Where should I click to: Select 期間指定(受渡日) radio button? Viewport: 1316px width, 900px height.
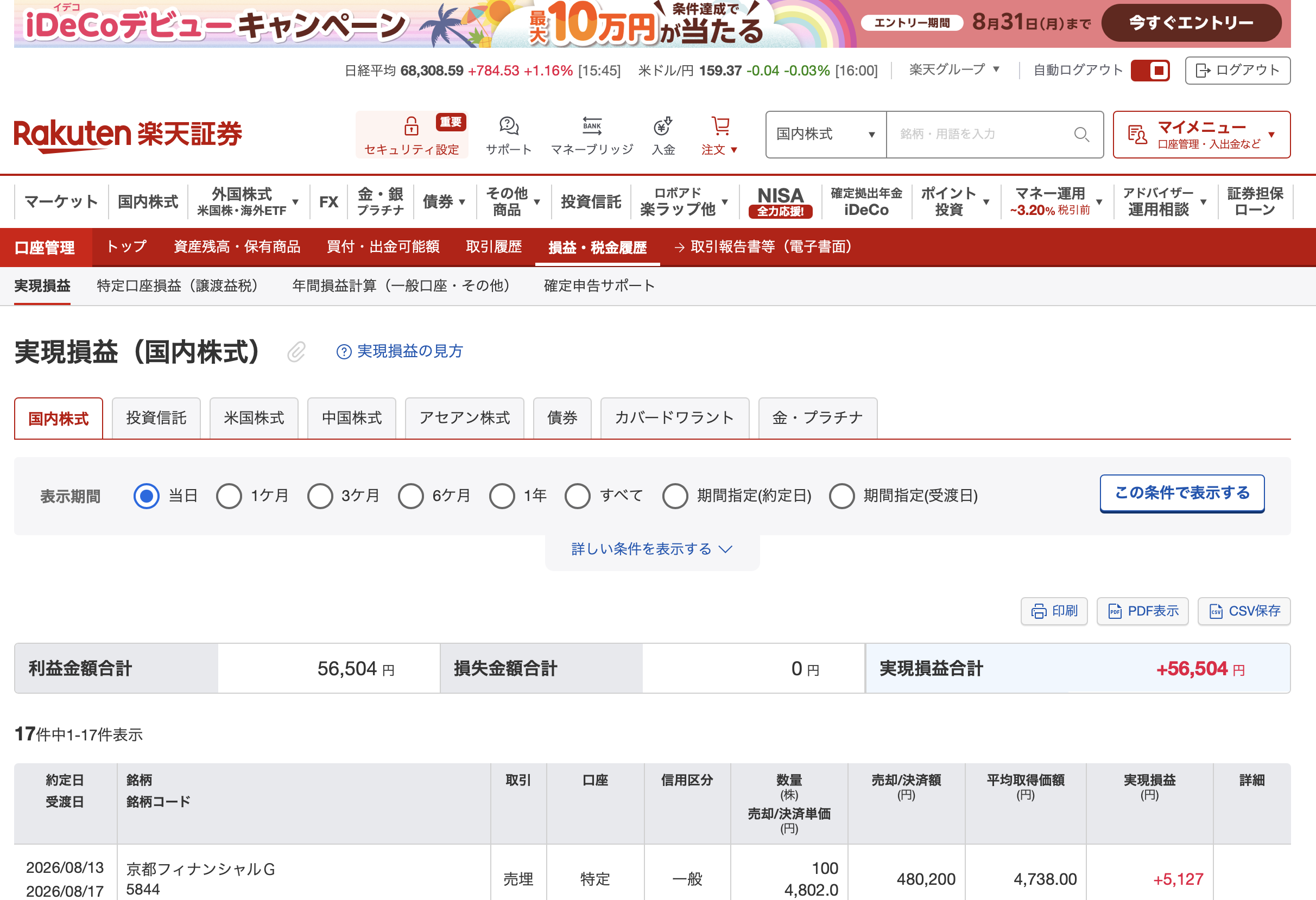(x=842, y=496)
